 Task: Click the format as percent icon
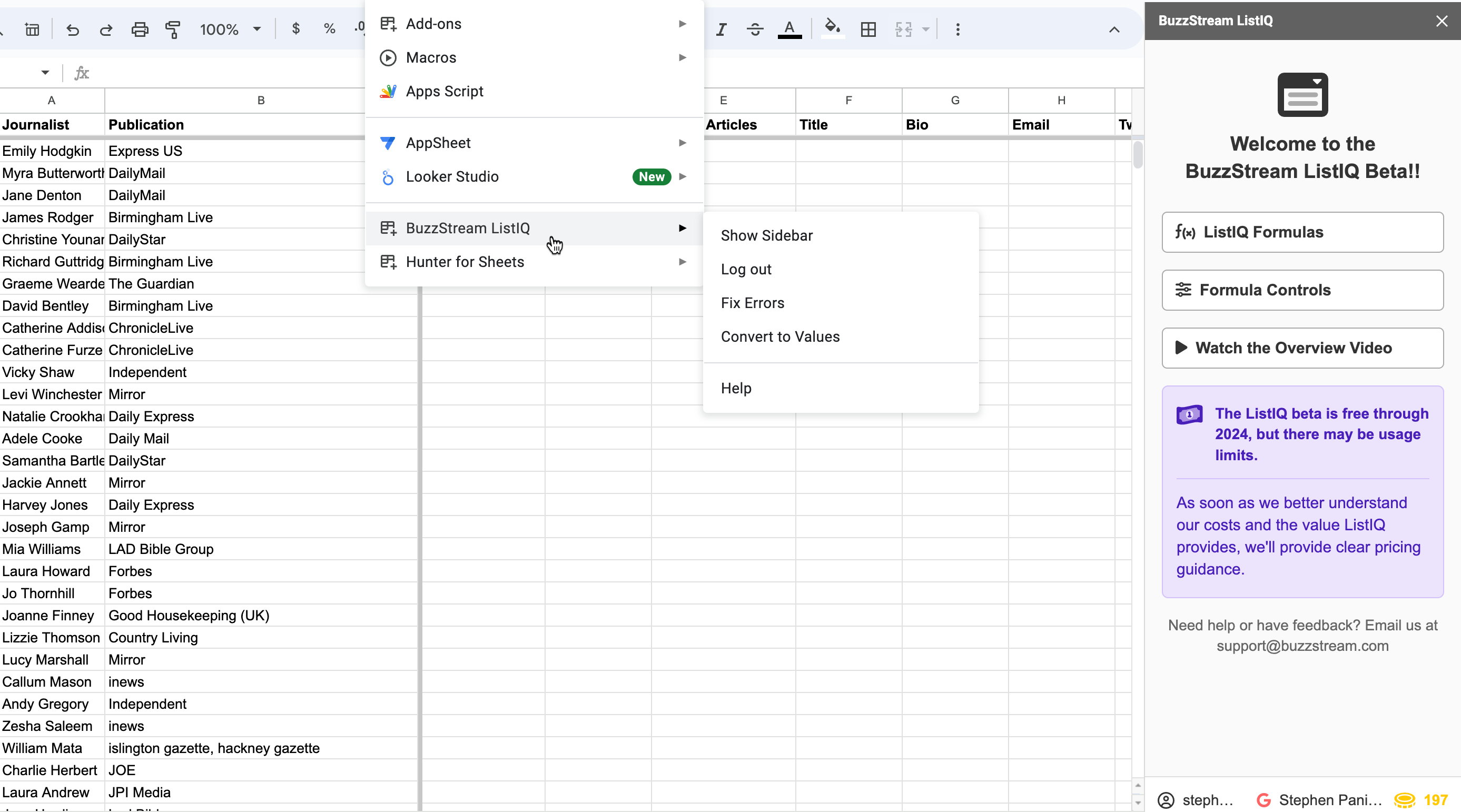click(330, 29)
